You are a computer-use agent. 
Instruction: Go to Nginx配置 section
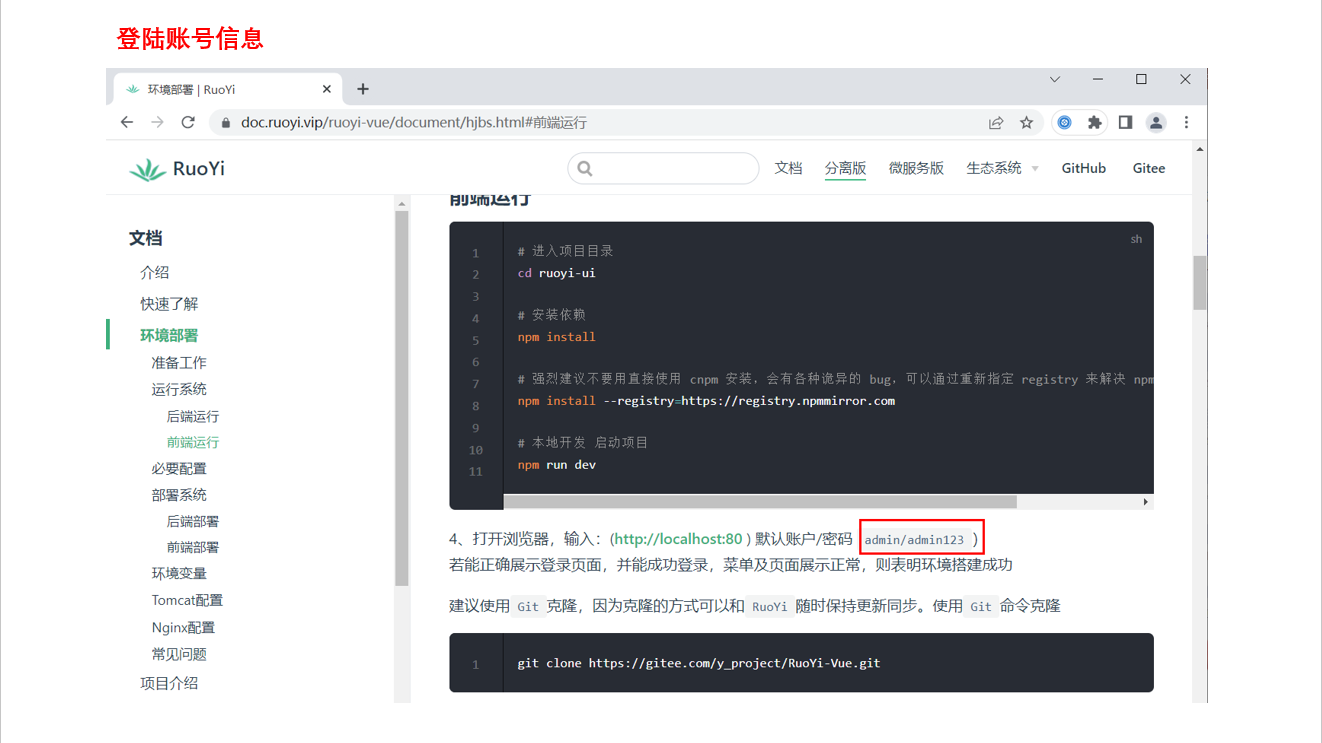(183, 627)
